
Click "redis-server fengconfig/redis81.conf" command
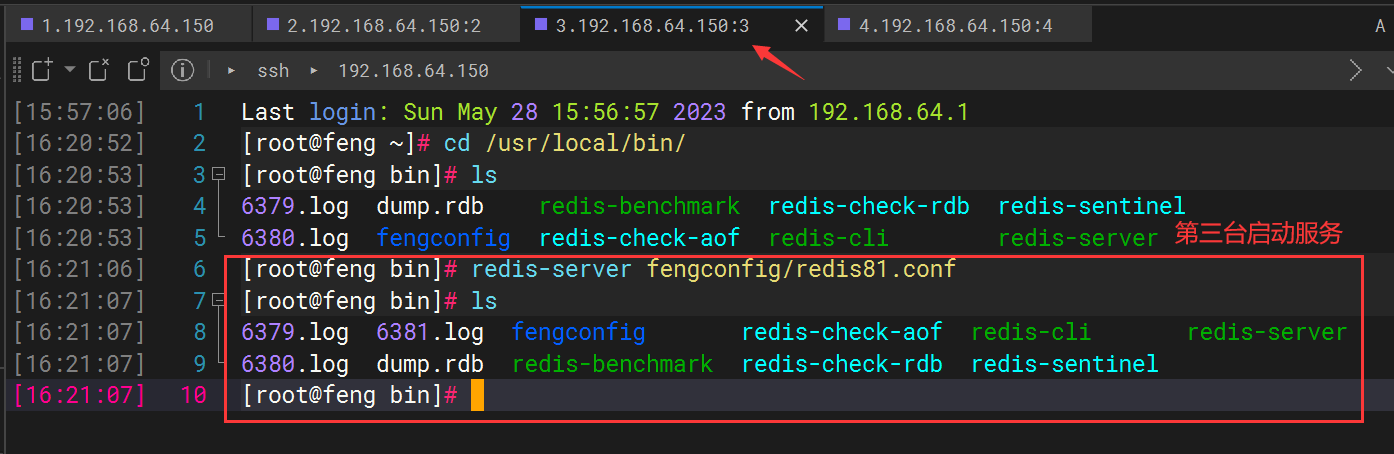point(714,269)
